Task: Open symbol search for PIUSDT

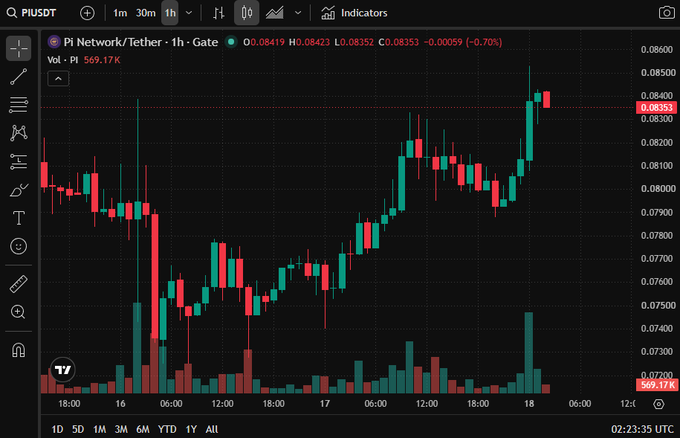Action: [31, 13]
